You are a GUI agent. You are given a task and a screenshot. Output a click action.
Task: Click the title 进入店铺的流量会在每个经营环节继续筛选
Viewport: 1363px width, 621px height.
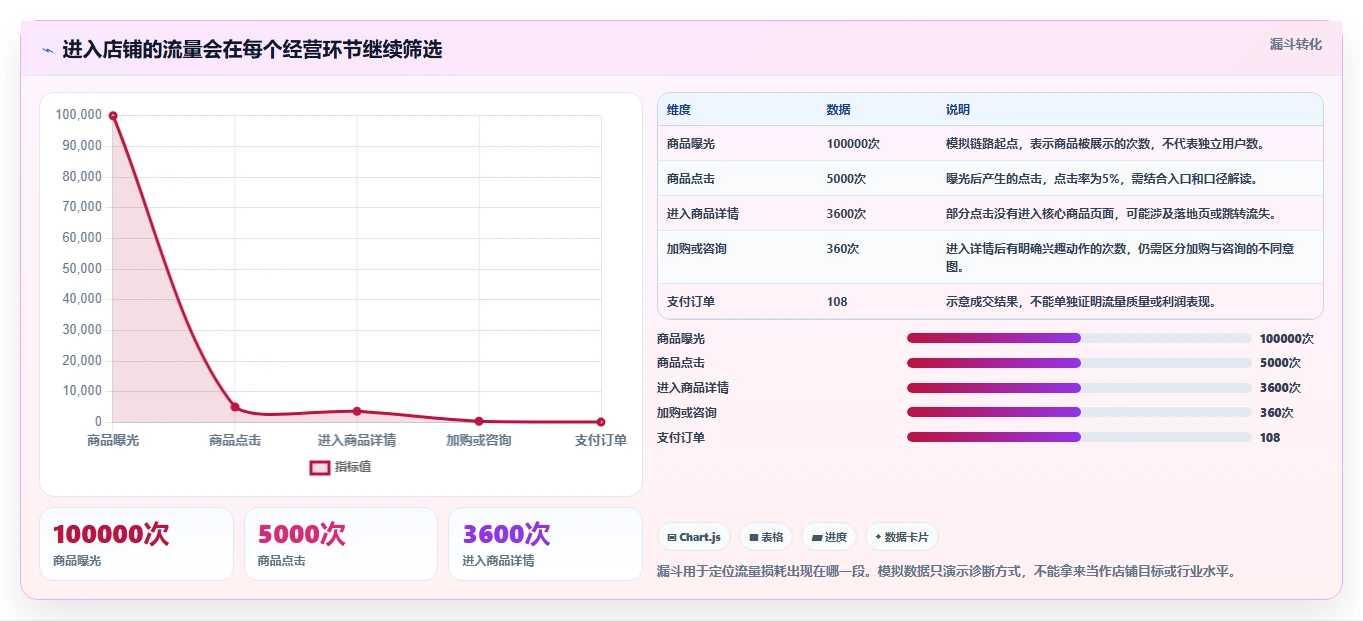tap(252, 50)
